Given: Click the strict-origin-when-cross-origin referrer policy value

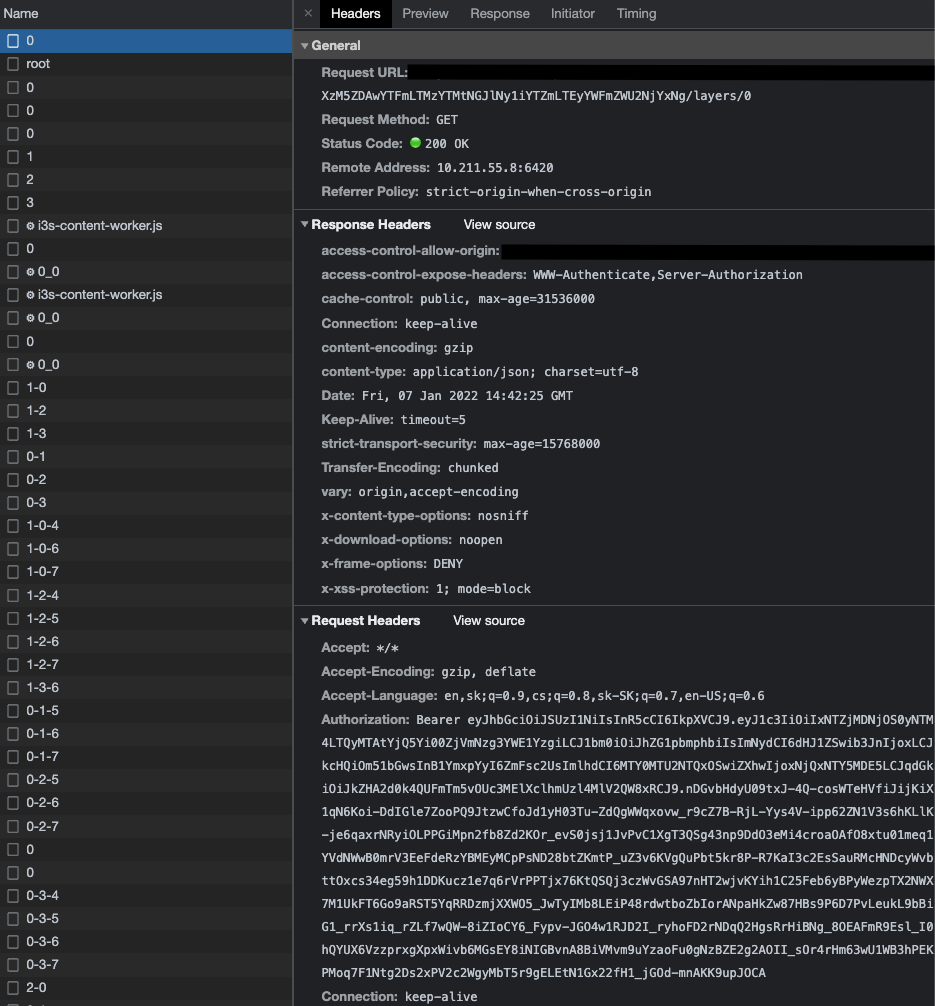Looking at the screenshot, I should pyautogui.click(x=538, y=192).
